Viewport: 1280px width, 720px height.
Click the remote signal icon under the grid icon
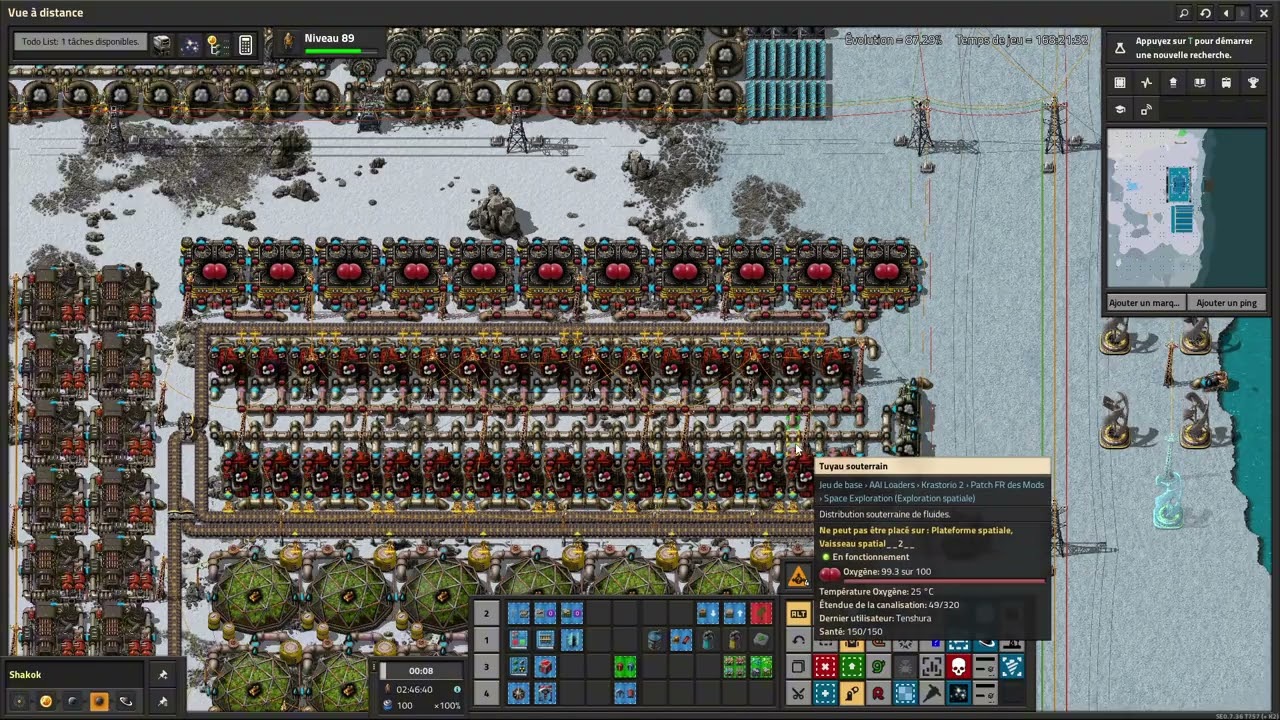tap(1146, 109)
